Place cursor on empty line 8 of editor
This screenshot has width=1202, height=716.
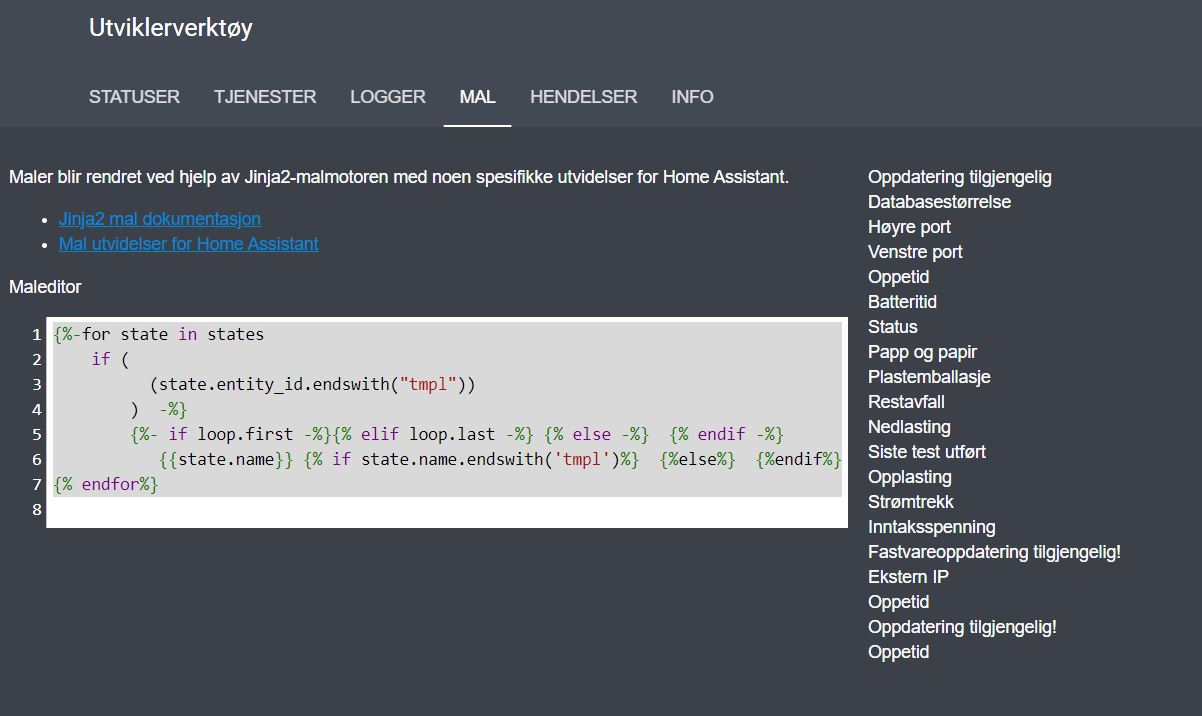click(400, 510)
